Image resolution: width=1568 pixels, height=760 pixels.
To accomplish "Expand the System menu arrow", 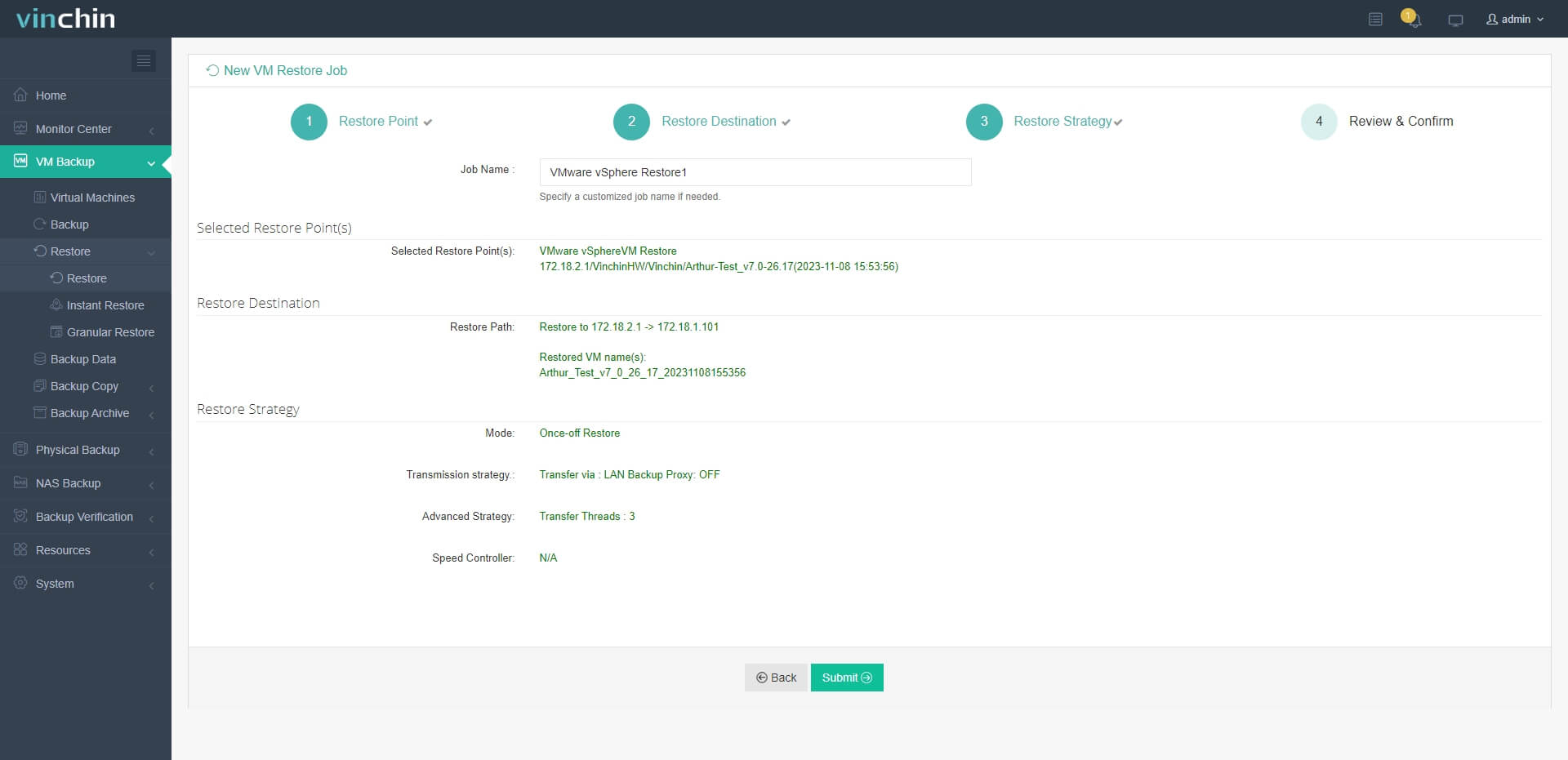I will tap(151, 584).
